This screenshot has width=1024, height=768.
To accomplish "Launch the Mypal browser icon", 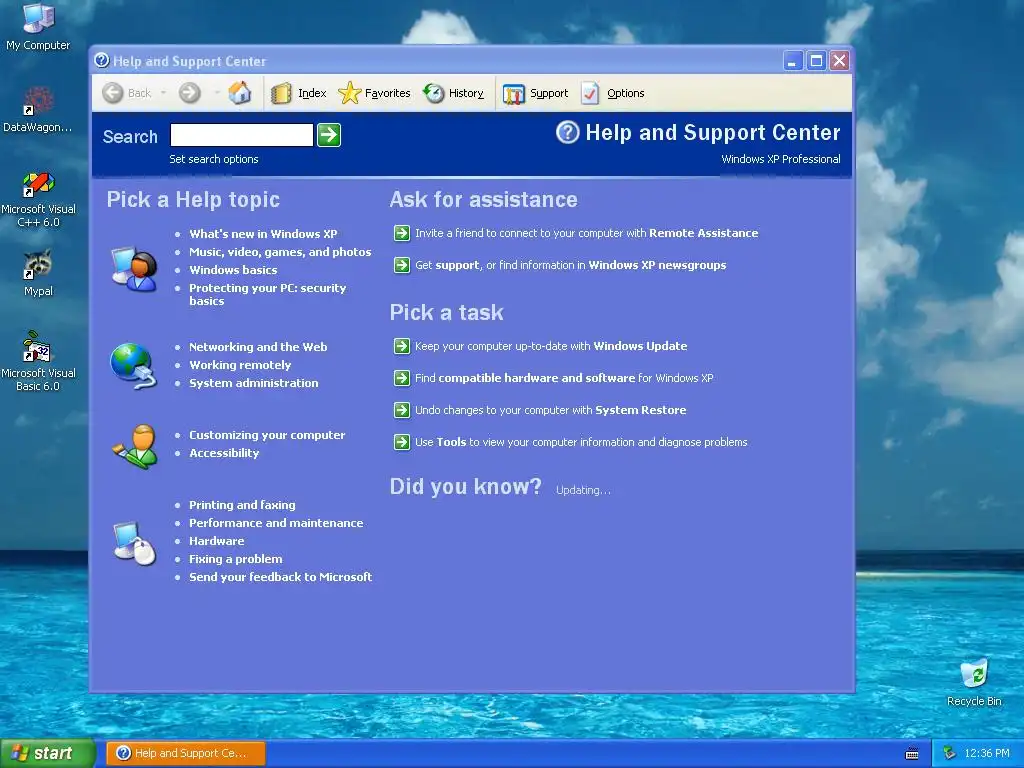I will pos(38,273).
